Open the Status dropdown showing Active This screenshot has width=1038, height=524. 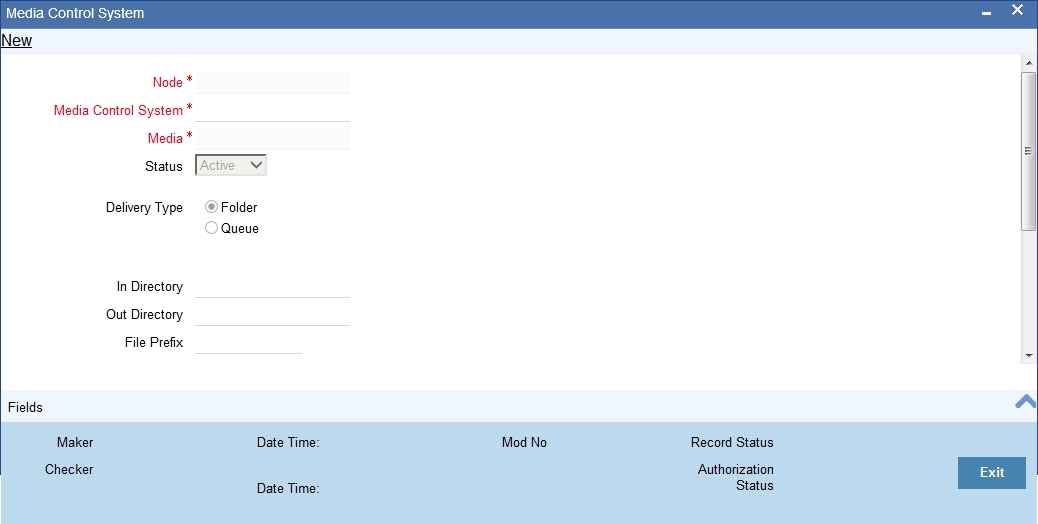tap(231, 165)
